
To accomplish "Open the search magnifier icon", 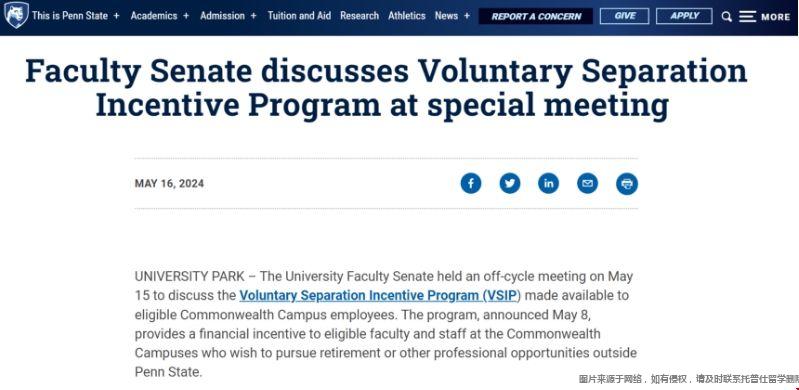I will coord(727,17).
